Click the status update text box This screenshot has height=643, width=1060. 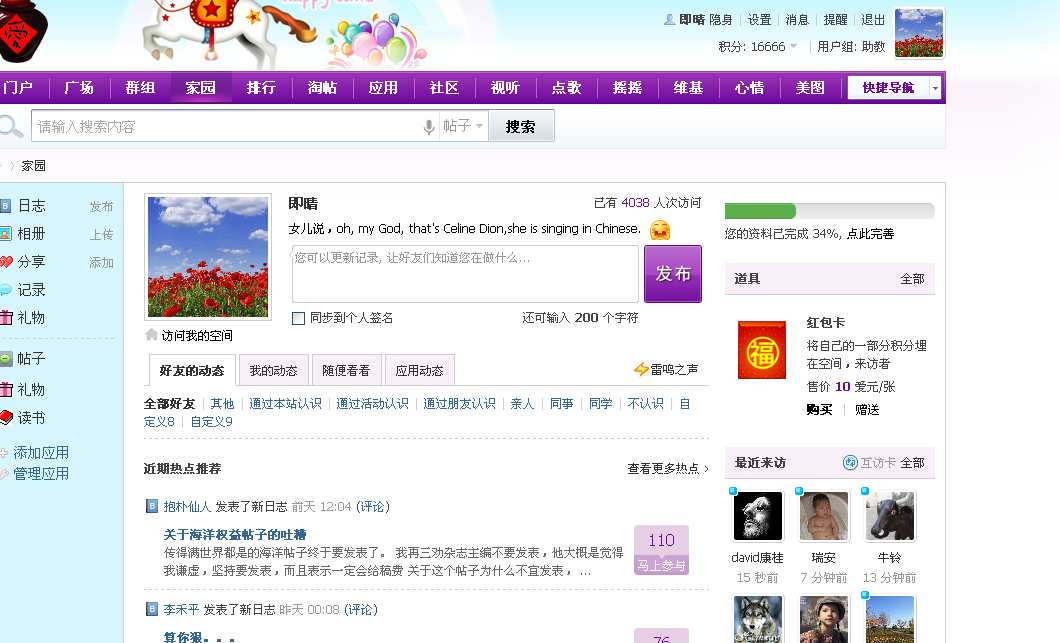pyautogui.click(x=465, y=274)
